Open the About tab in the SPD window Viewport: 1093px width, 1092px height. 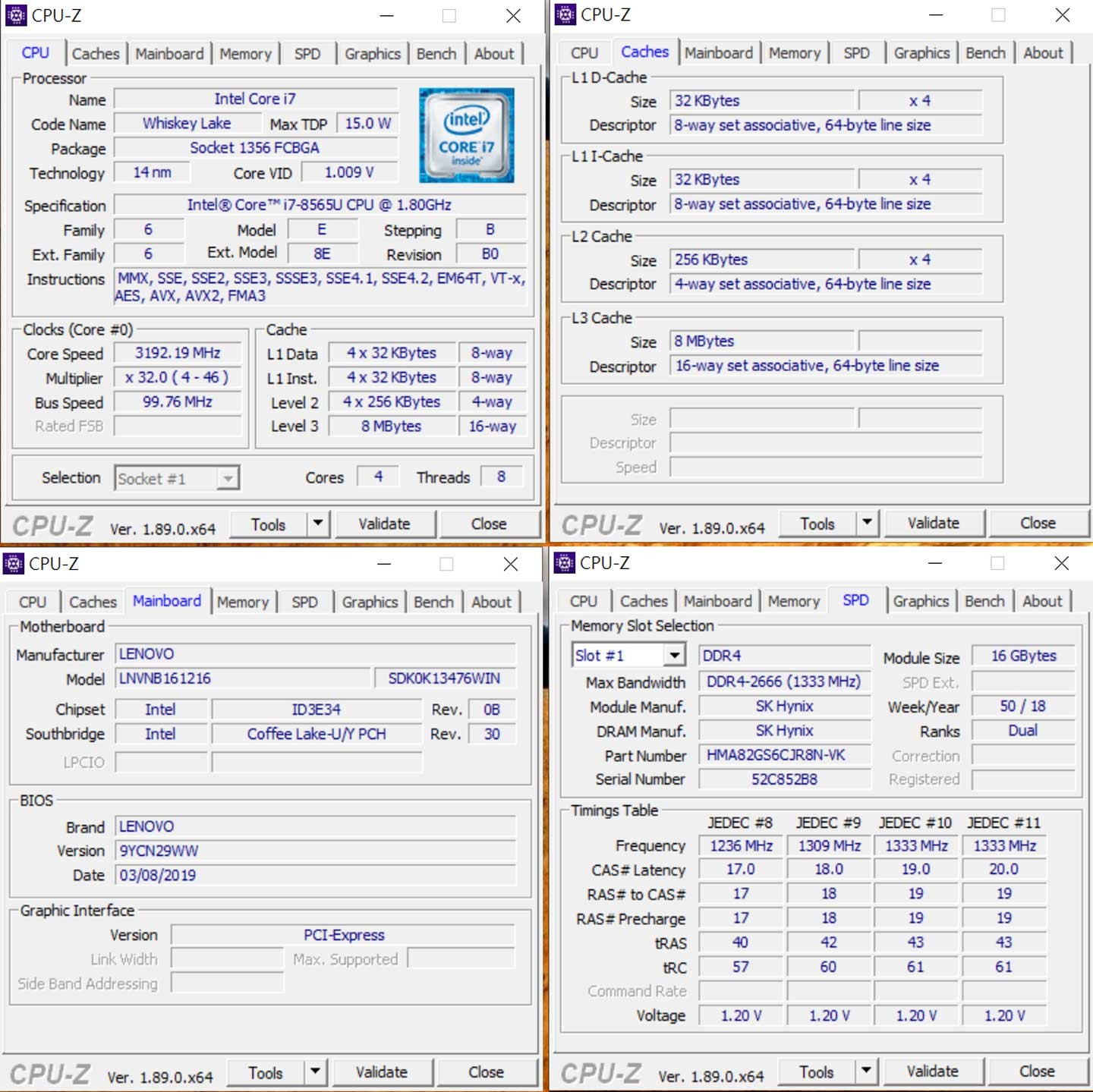pos(1042,601)
